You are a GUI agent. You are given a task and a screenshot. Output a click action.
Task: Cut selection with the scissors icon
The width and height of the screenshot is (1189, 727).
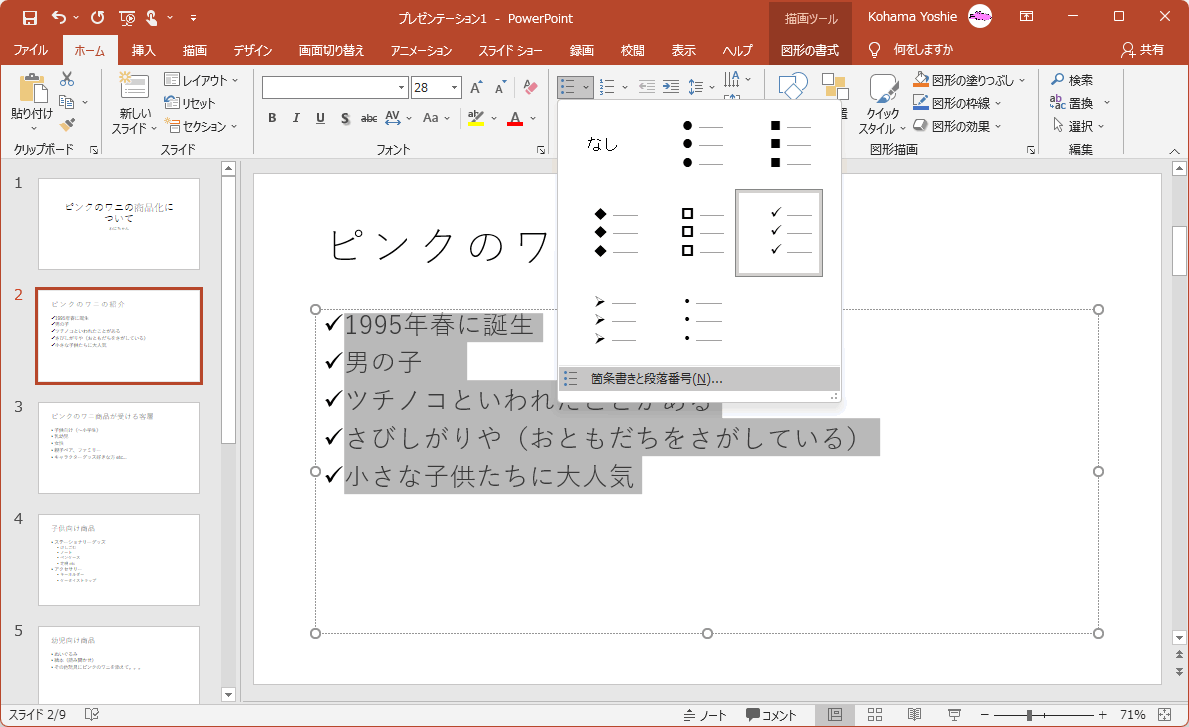(67, 79)
